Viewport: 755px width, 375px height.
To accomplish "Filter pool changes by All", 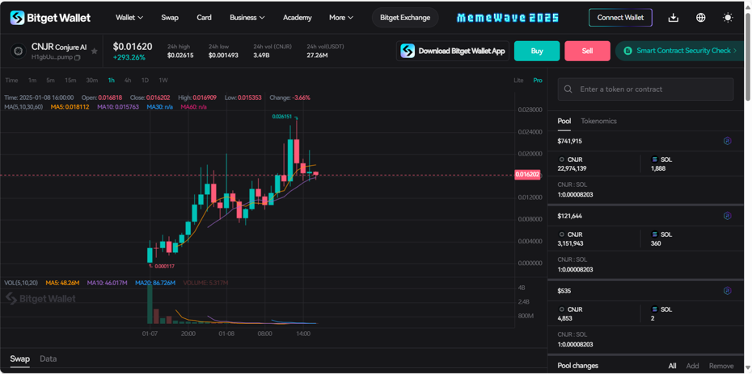I will pos(672,366).
